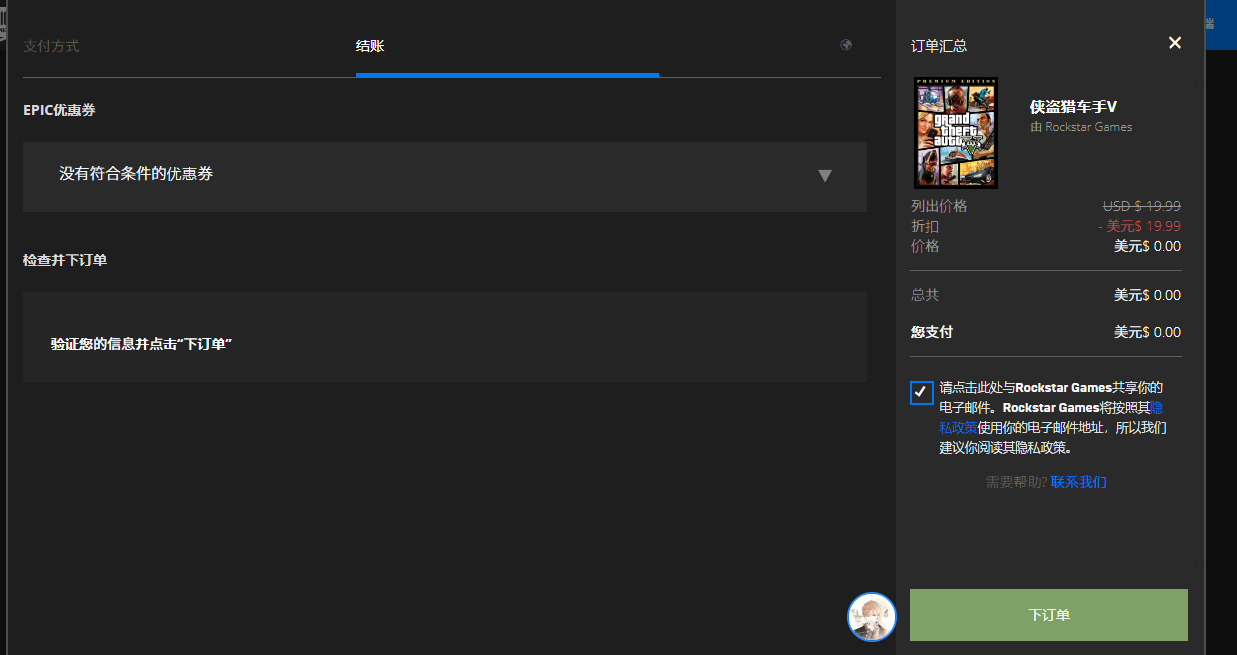Click the 'Rockstar Games' publisher name
This screenshot has height=655, width=1237.
pyautogui.click(x=1088, y=127)
